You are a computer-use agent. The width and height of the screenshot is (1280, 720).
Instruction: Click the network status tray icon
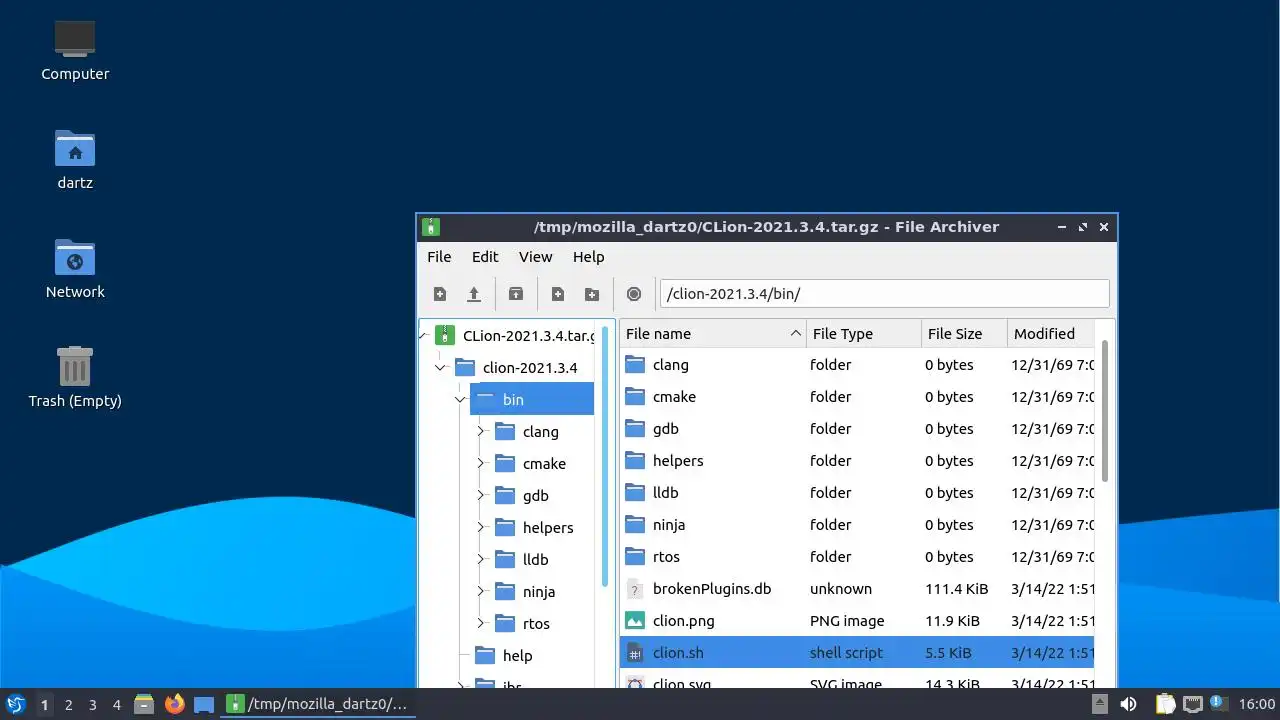[1192, 704]
